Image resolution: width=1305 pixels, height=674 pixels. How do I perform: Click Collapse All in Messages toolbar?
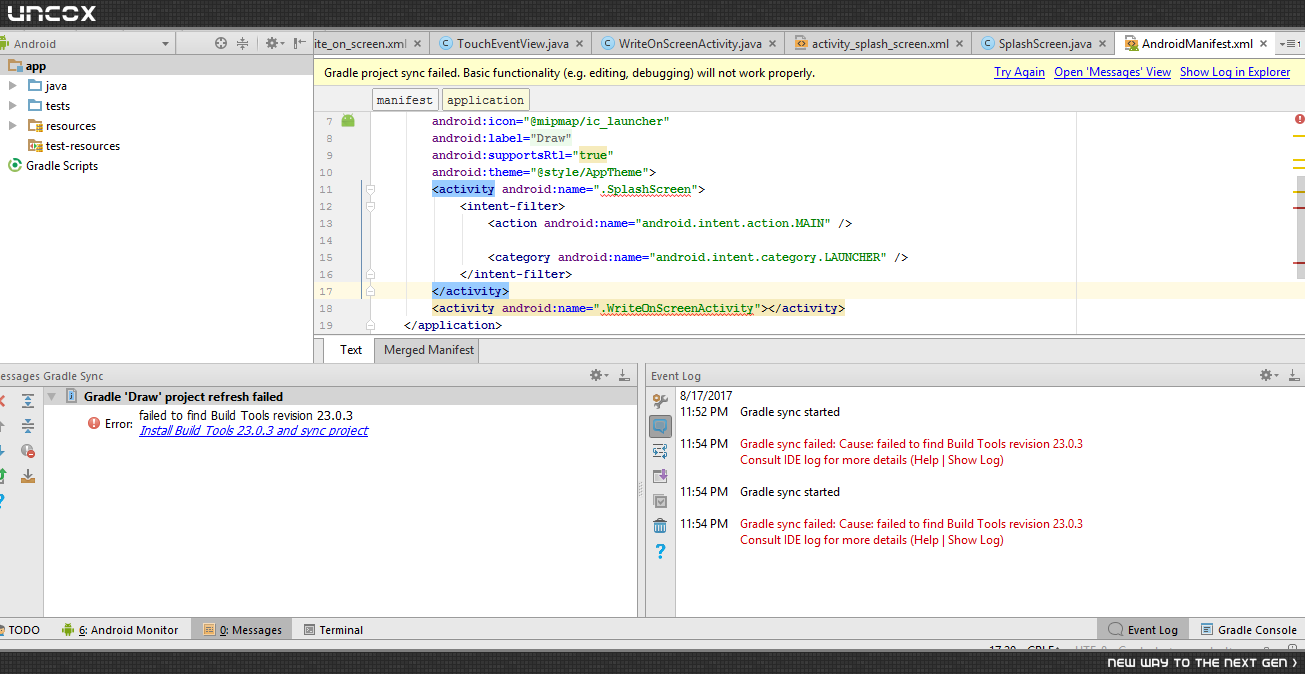[x=28, y=426]
